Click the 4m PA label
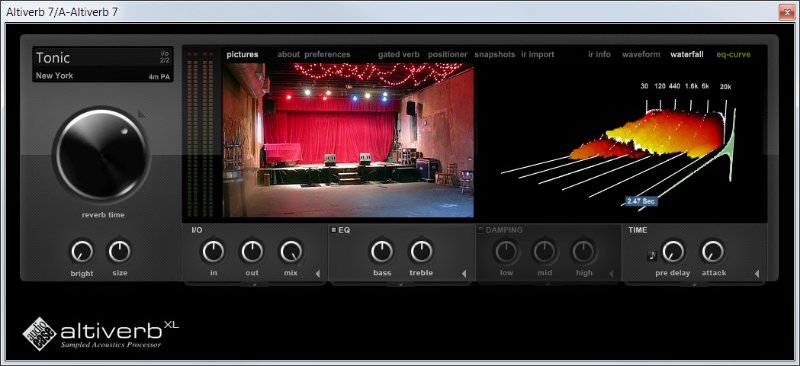 pyautogui.click(x=159, y=78)
